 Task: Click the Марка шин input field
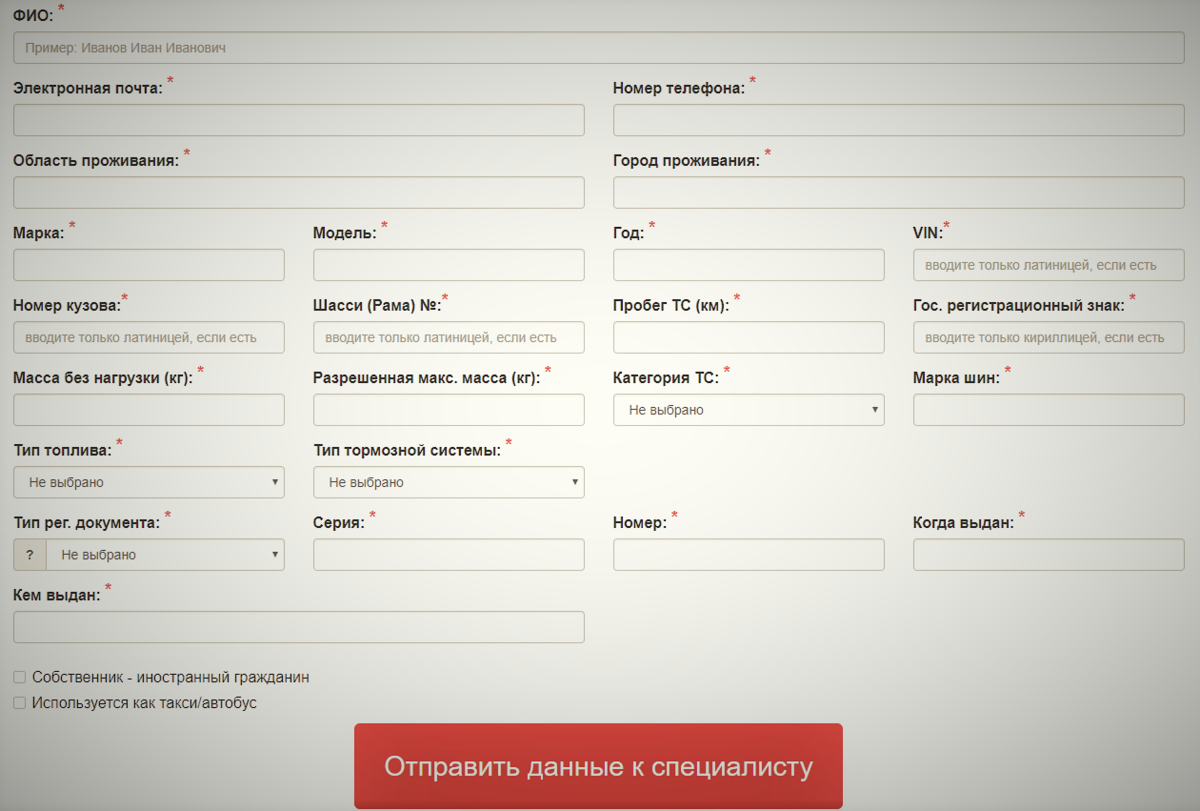tap(1049, 410)
